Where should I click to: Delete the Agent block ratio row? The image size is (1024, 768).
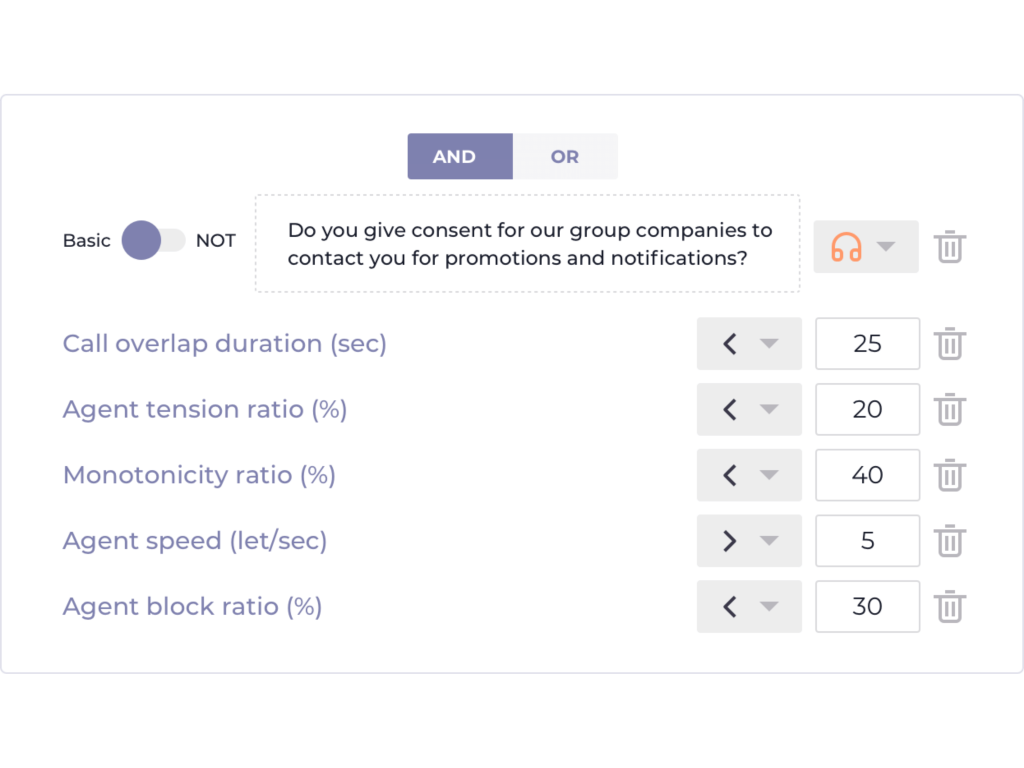coord(949,606)
